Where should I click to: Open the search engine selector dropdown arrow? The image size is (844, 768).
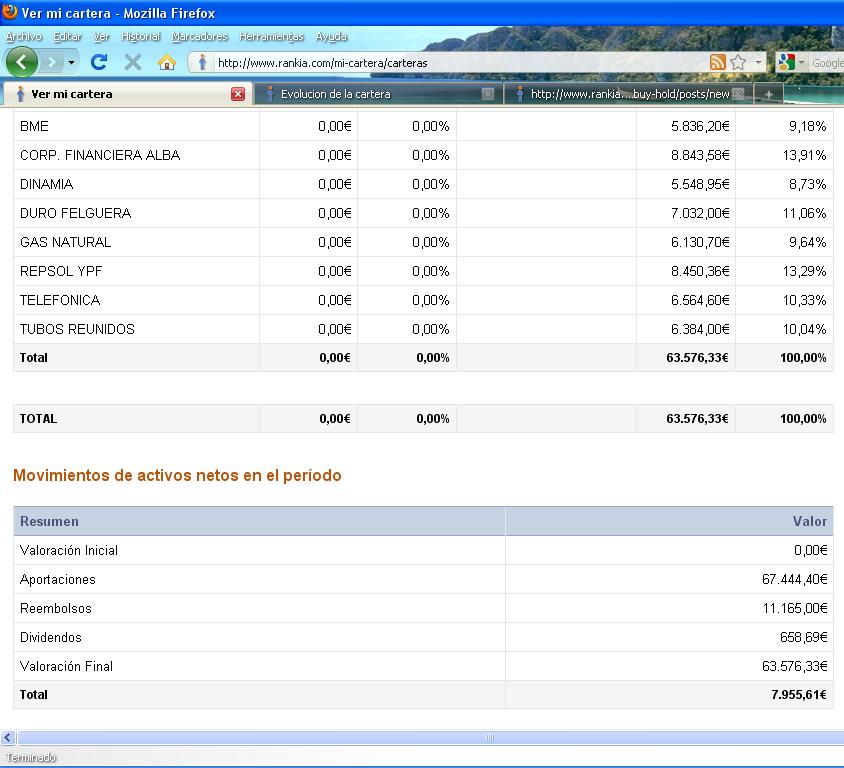pos(801,62)
